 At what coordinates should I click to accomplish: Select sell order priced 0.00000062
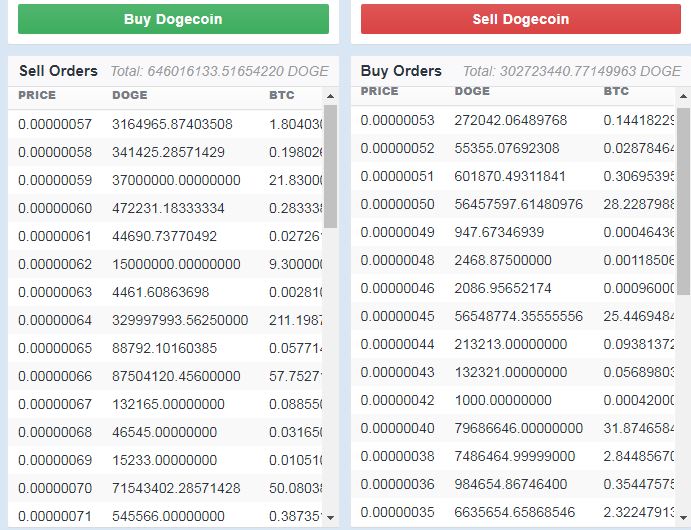(x=165, y=264)
